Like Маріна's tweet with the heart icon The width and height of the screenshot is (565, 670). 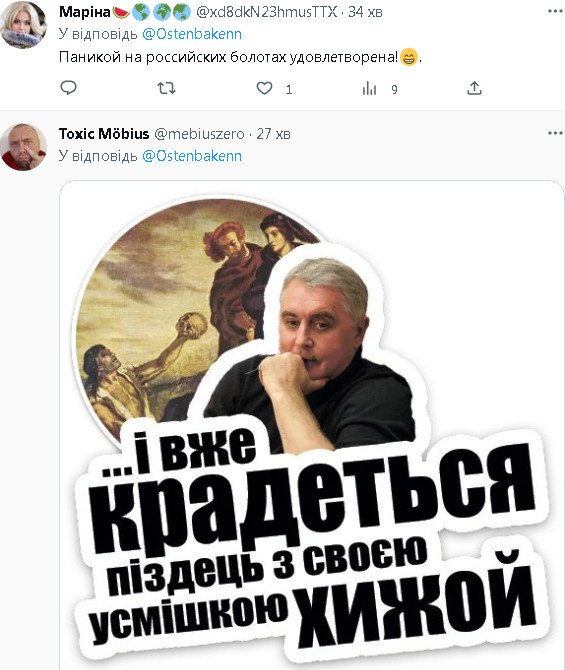pyautogui.click(x=264, y=88)
